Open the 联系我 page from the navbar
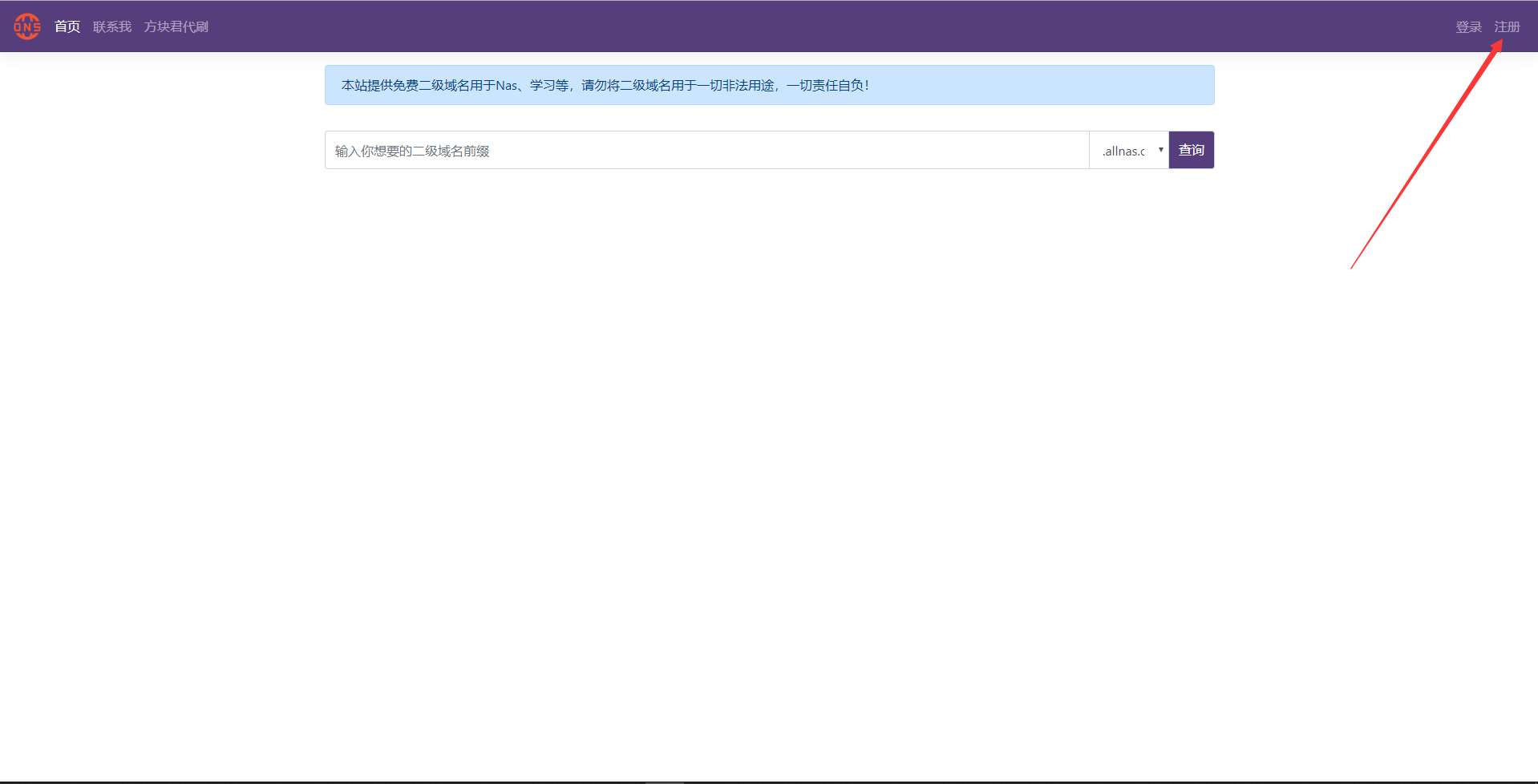The image size is (1538, 784). pos(111,26)
